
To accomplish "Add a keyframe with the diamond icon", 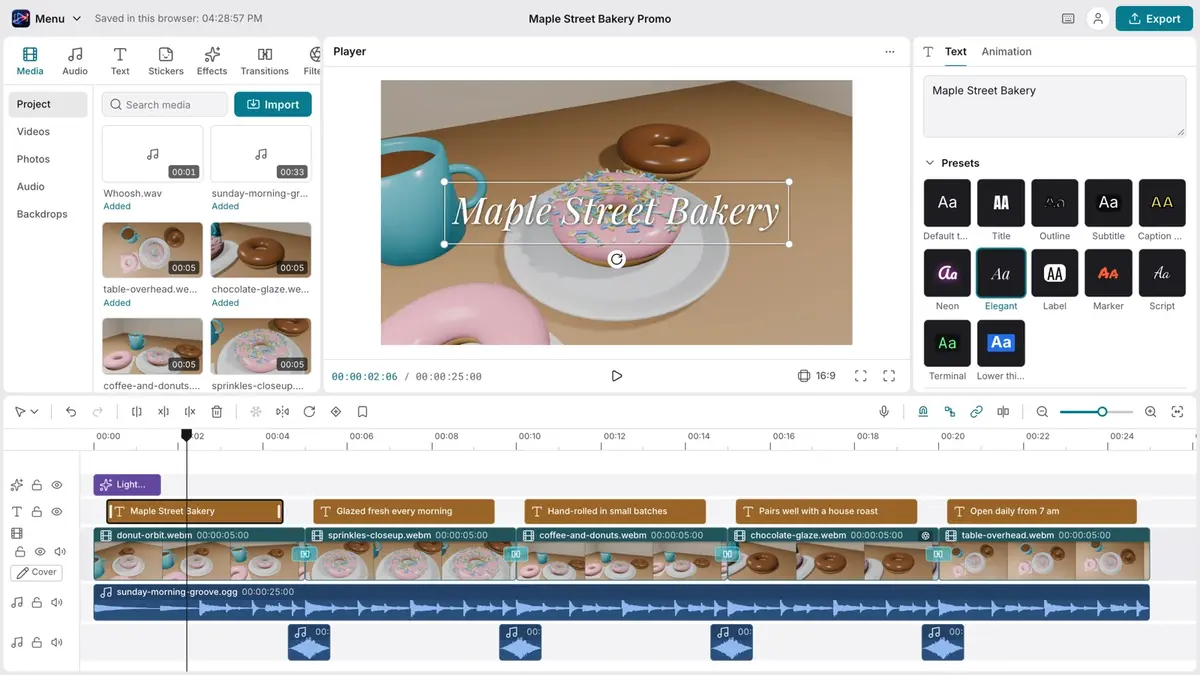I will coord(336,411).
